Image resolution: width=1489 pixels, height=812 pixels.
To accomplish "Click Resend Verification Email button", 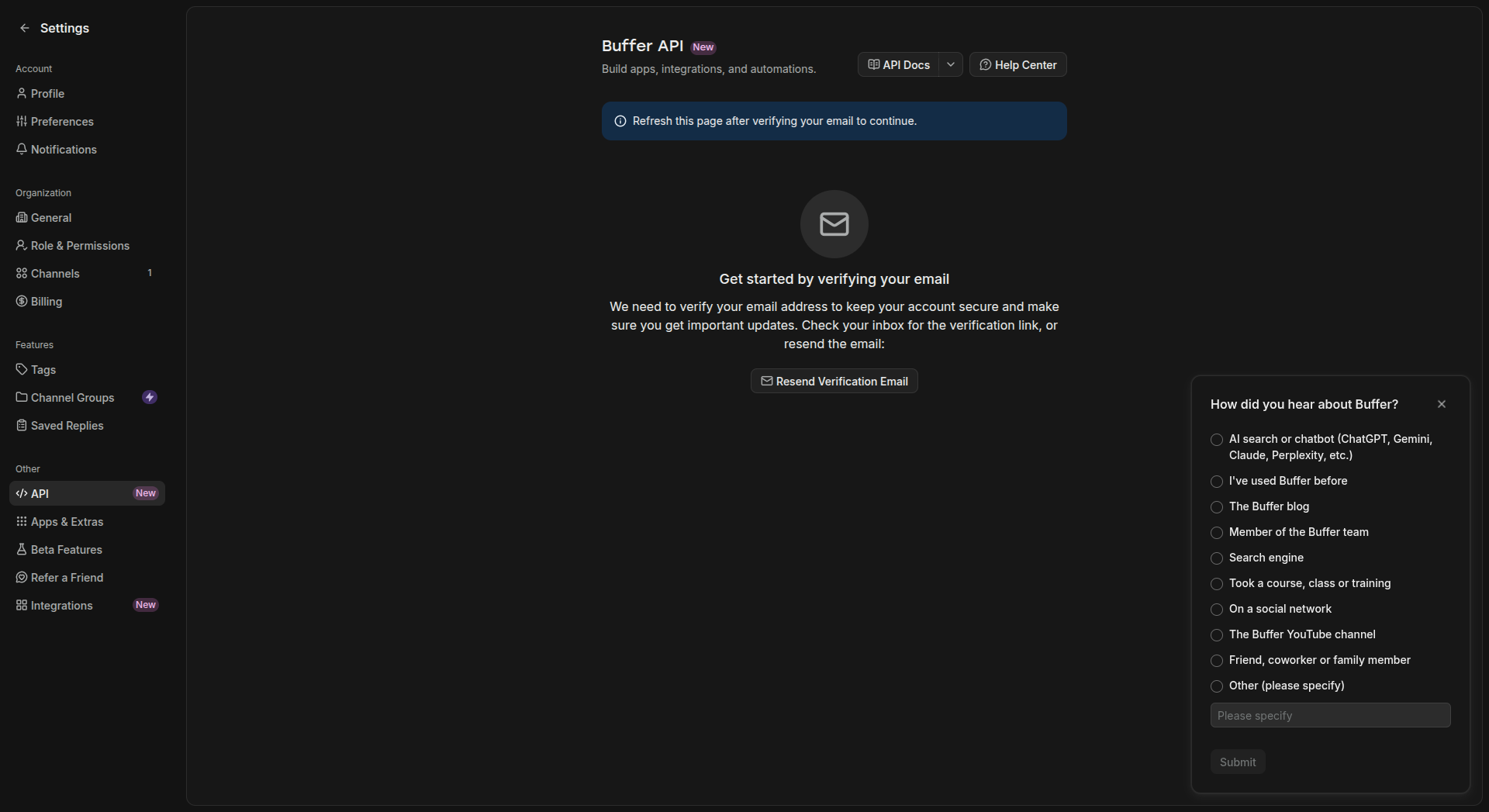I will 834,381.
